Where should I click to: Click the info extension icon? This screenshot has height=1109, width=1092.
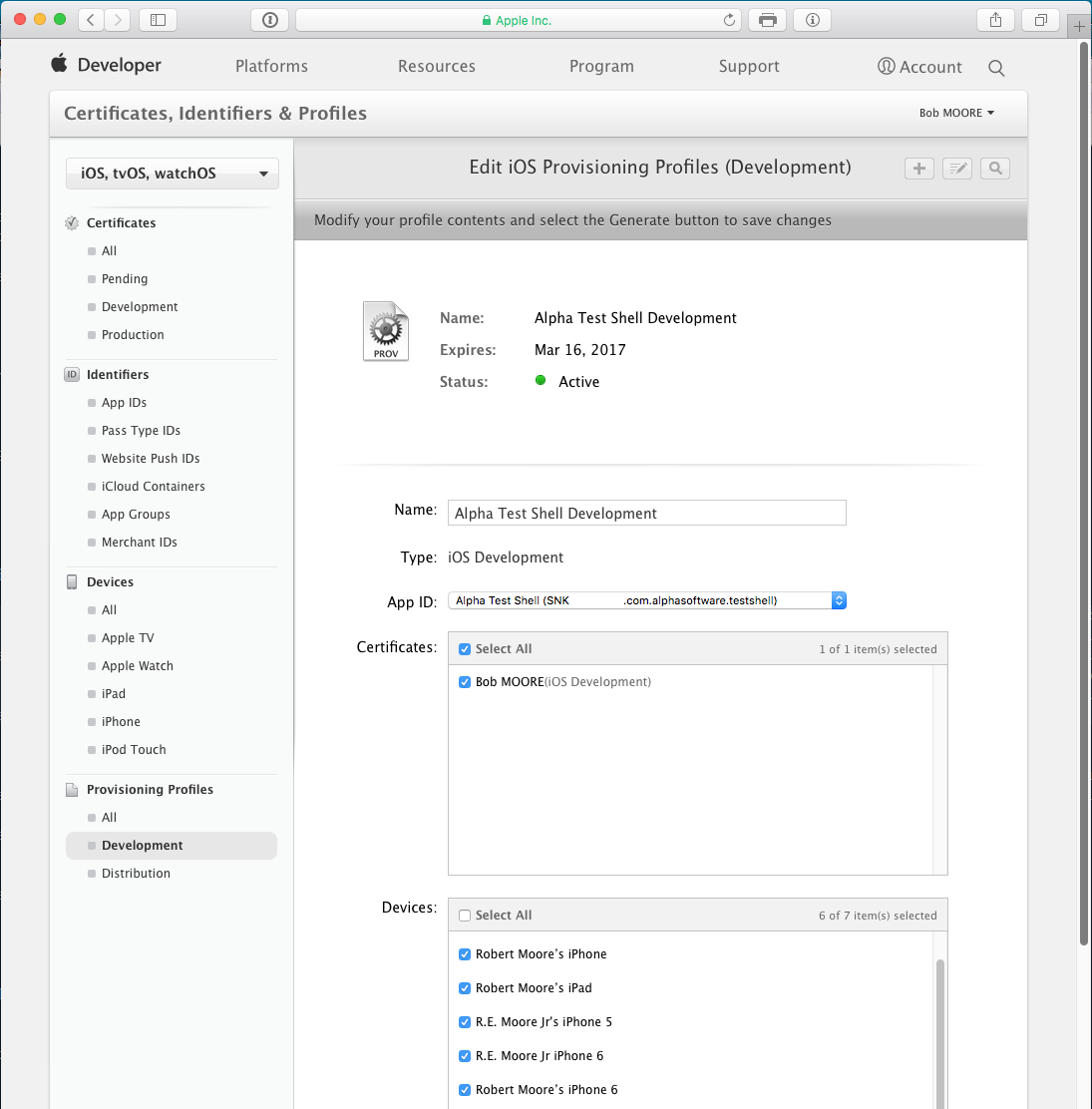813,20
